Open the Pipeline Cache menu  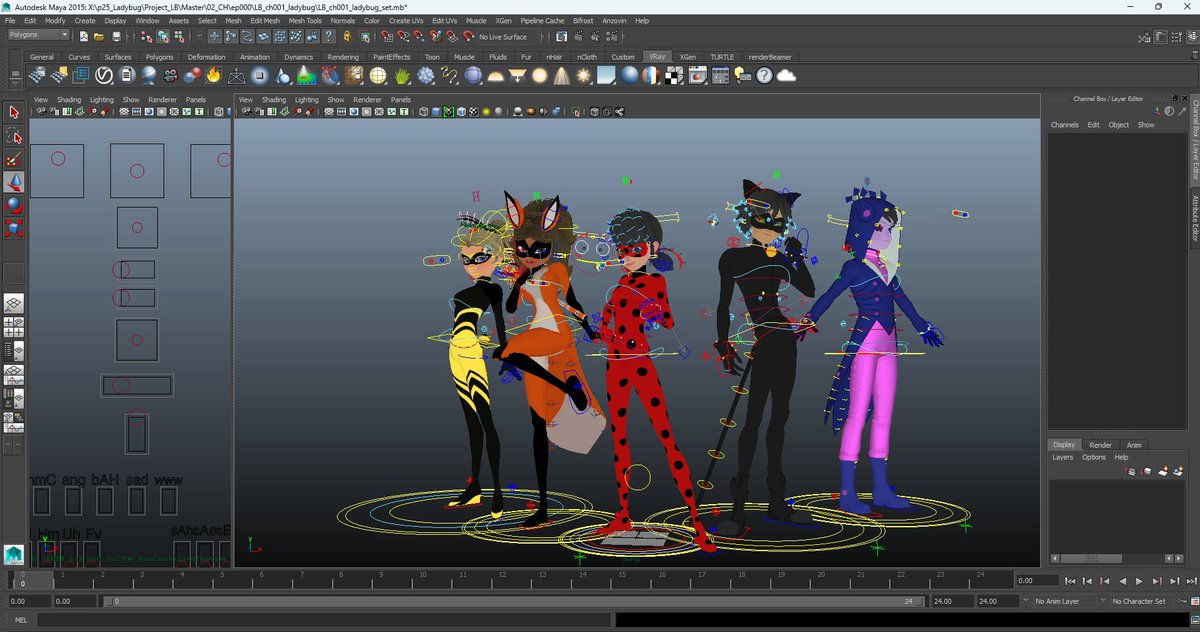click(x=542, y=20)
